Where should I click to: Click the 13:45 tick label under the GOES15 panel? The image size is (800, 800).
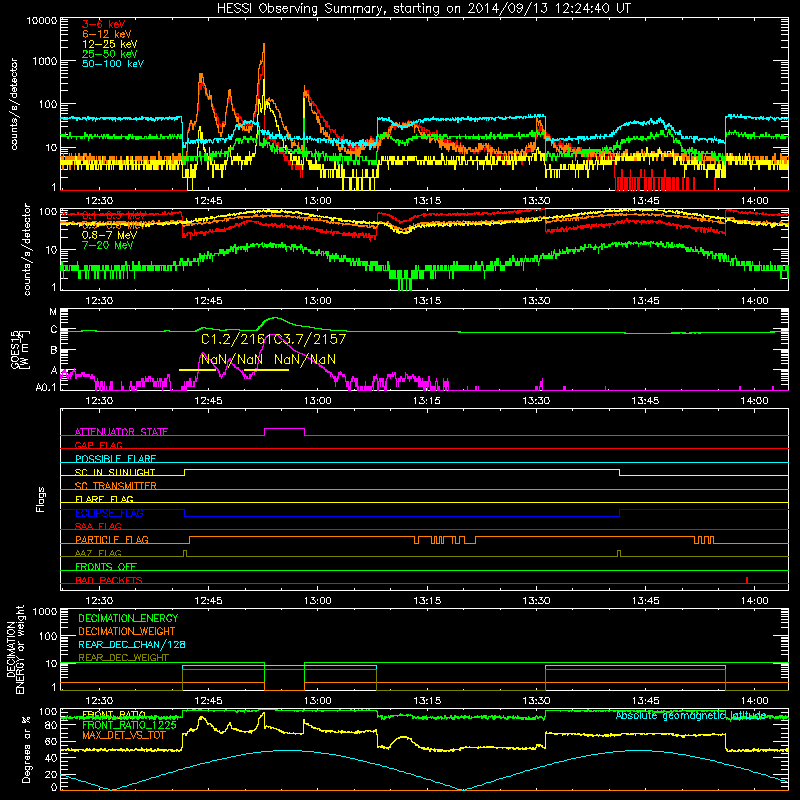645,401
